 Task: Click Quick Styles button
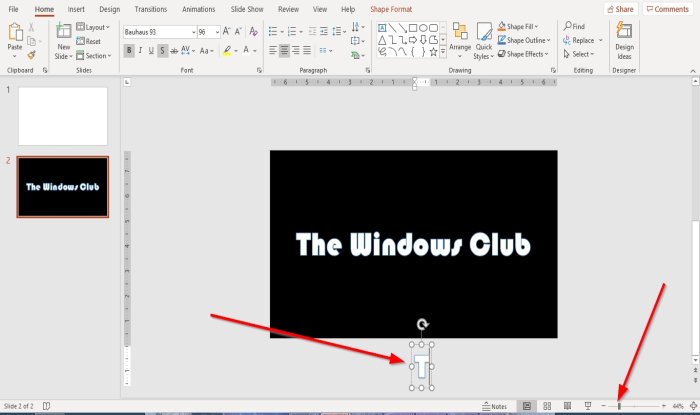pyautogui.click(x=484, y=41)
